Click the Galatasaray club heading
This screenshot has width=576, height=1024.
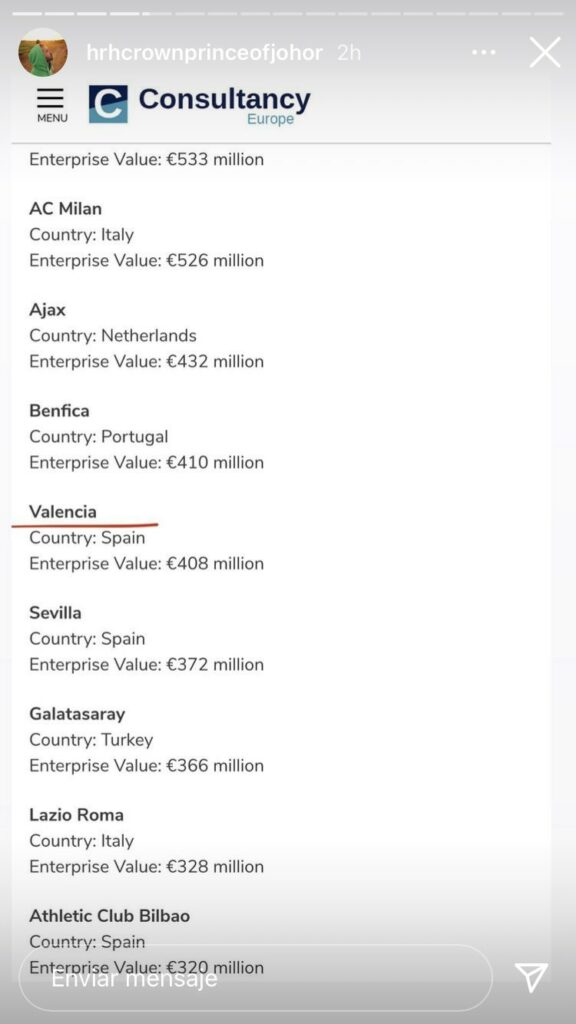point(77,714)
